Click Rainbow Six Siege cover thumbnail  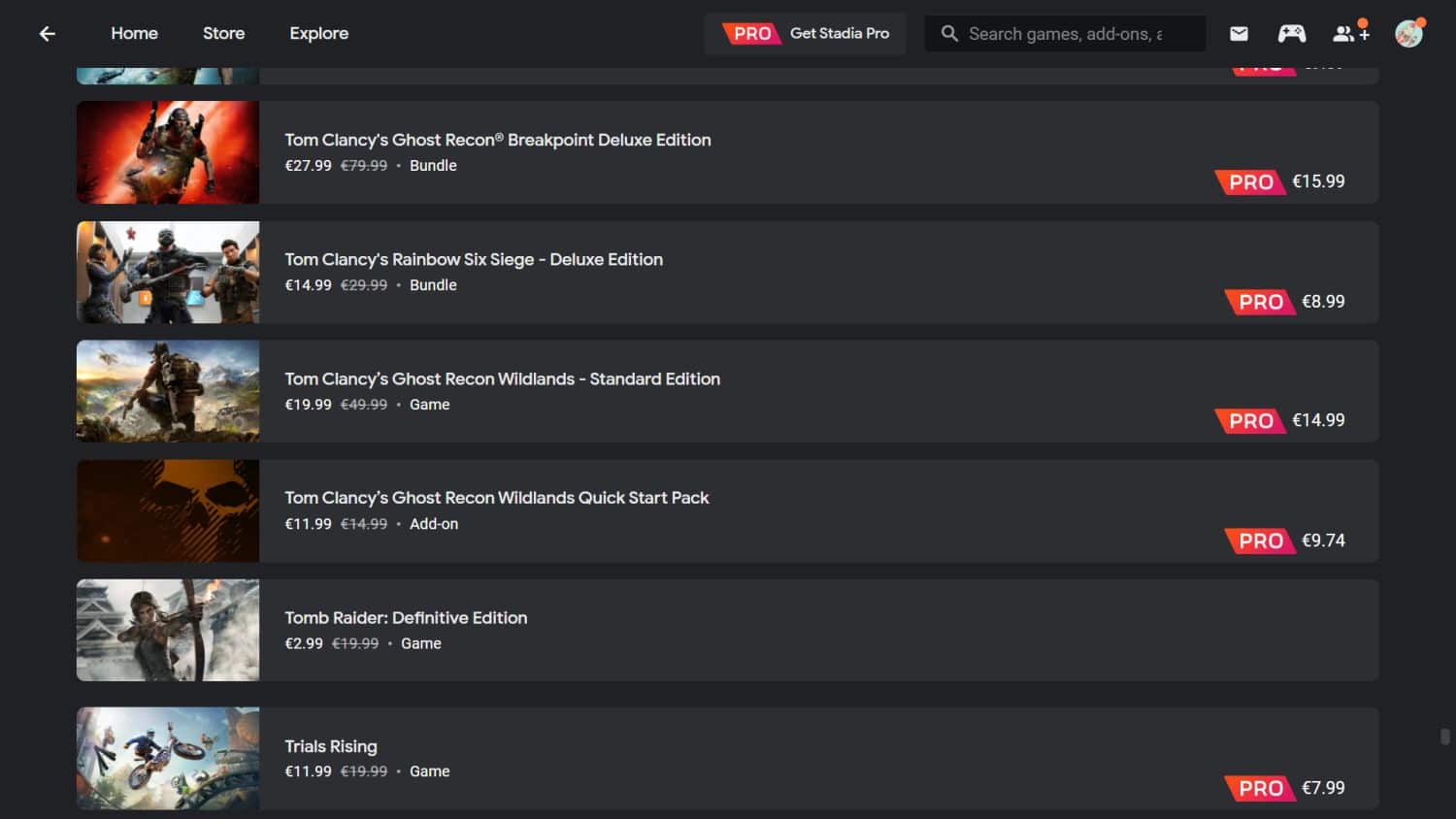coord(168,272)
